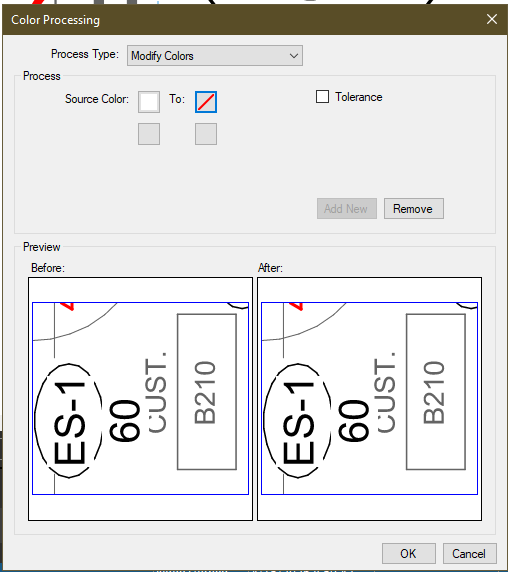
Task: Click the Process Type label
Action: click(85, 54)
